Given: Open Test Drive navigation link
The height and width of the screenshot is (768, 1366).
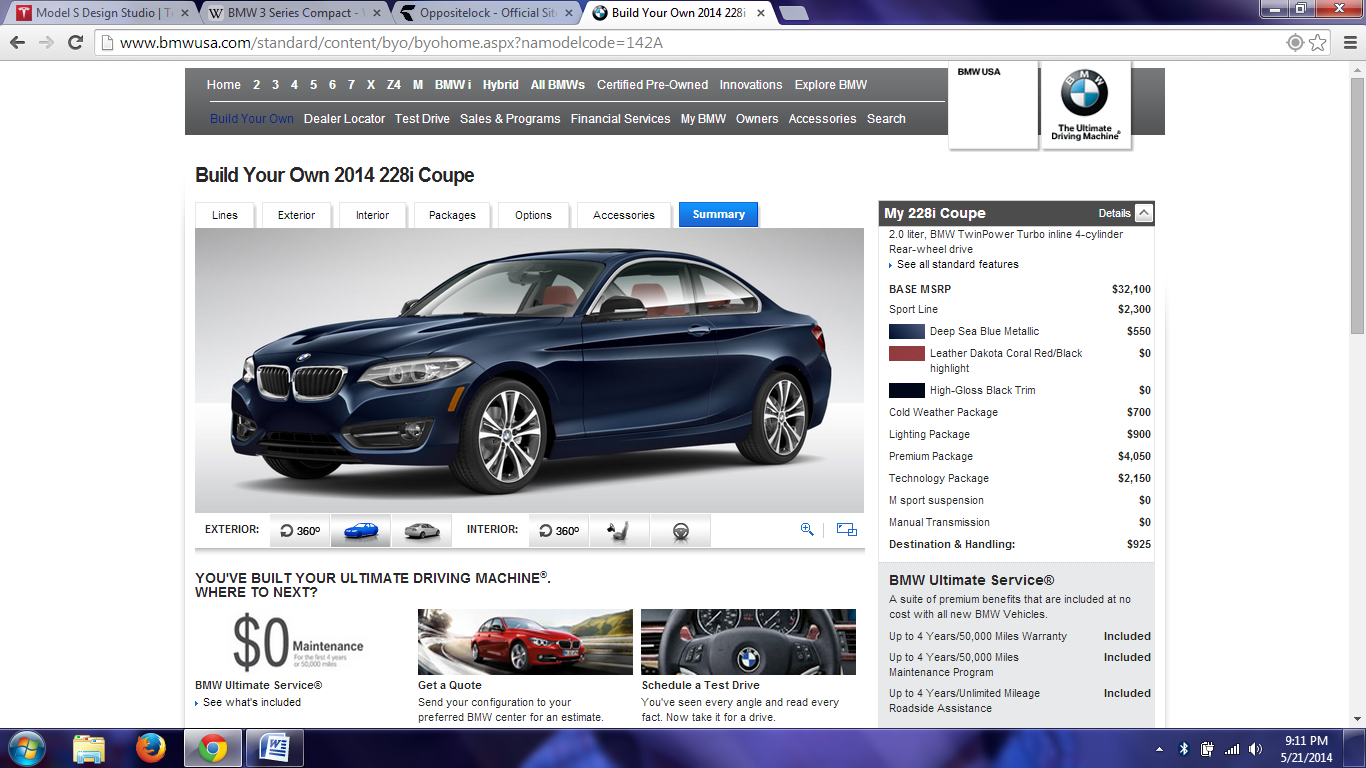Looking at the screenshot, I should [x=422, y=119].
